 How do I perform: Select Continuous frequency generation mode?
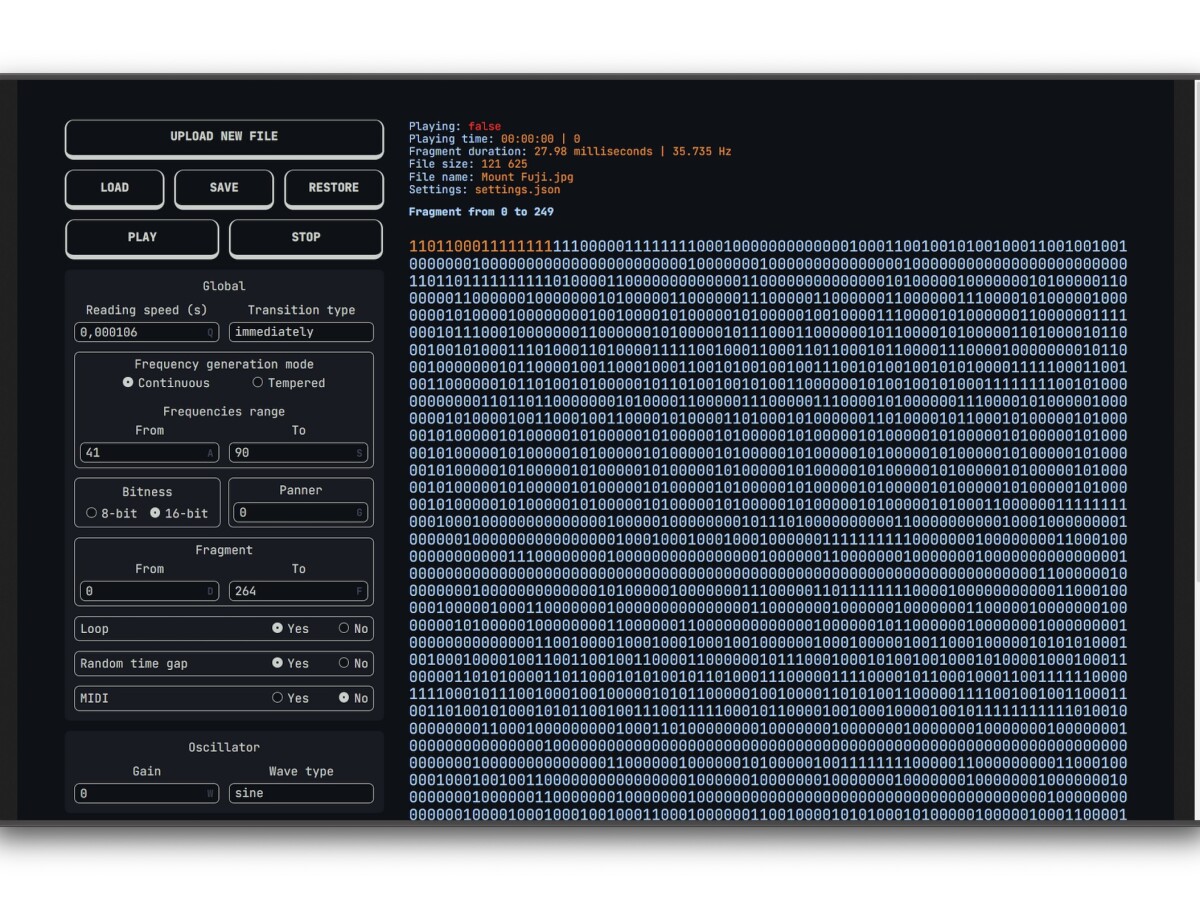(128, 383)
